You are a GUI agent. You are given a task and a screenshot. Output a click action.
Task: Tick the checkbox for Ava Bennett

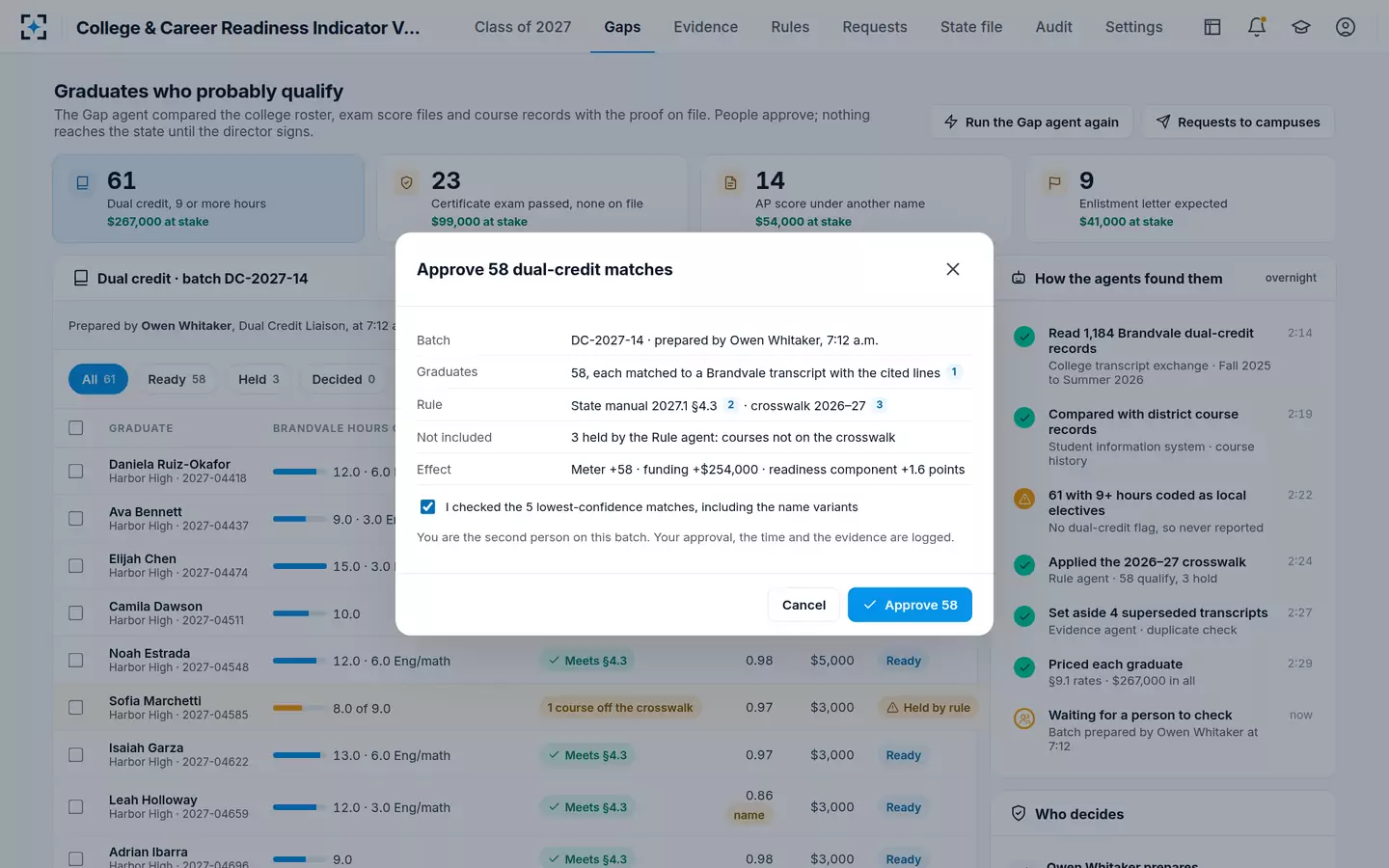tap(76, 519)
